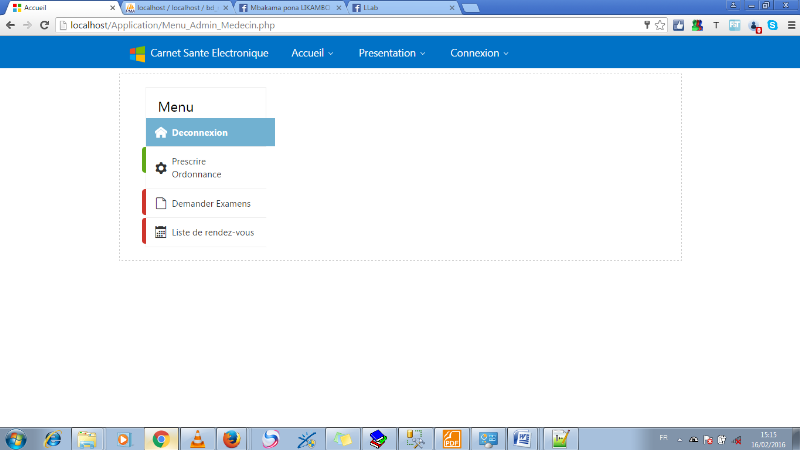Viewport: 800px width, 450px height.
Task: Click the user extension icon with the red badge
Action: click(755, 26)
